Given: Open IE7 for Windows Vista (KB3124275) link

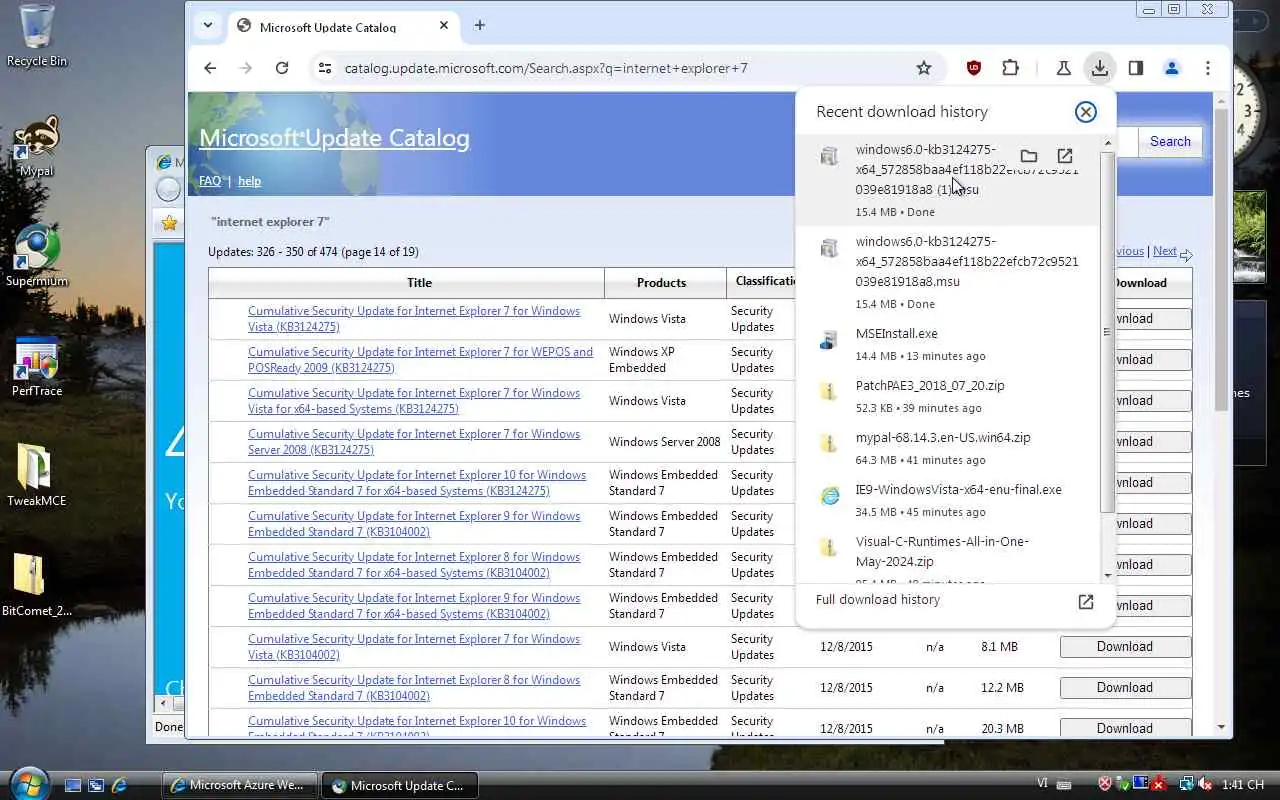Looking at the screenshot, I should click(414, 319).
